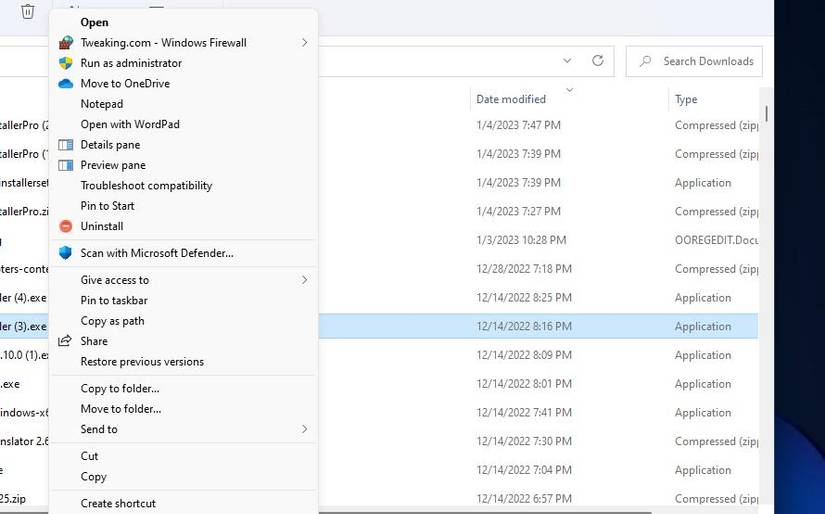Click date 12/14/2022 7:30 PM

coord(524,441)
